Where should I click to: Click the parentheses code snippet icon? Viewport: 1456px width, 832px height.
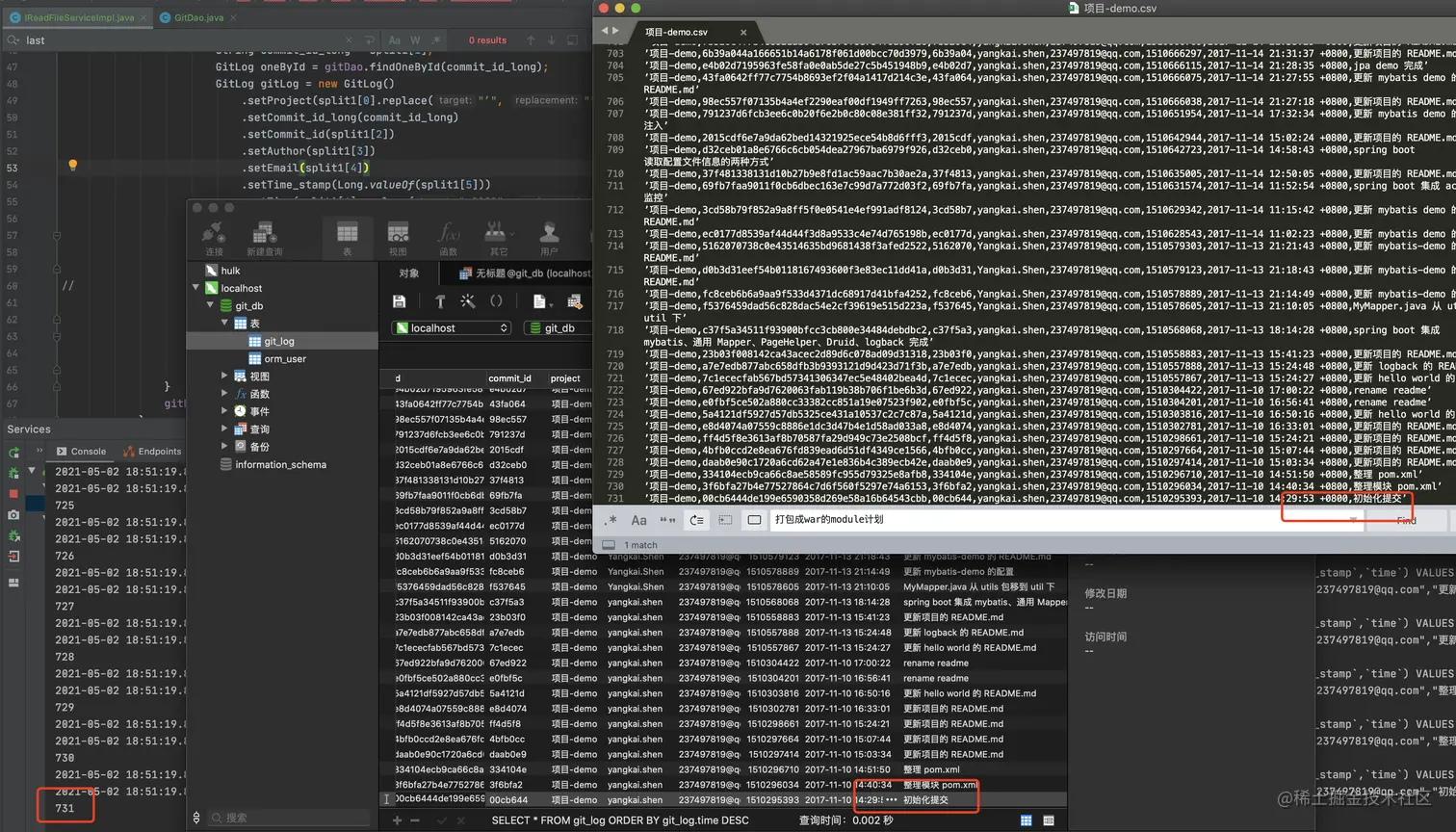tap(496, 301)
